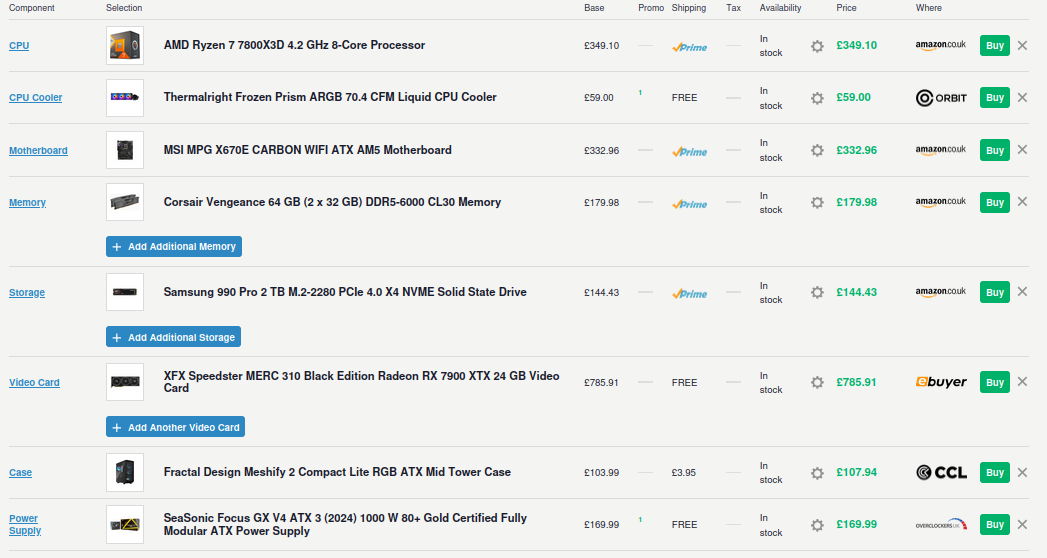Click the Orbit merchant logo
This screenshot has height=558, width=1047.
941,98
